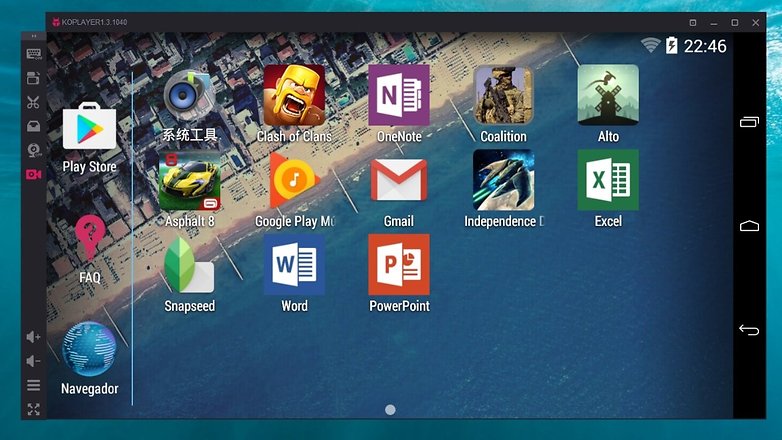Viewport: 782px width, 440px height.
Task: Open the PowerPoint app
Action: pos(398,265)
